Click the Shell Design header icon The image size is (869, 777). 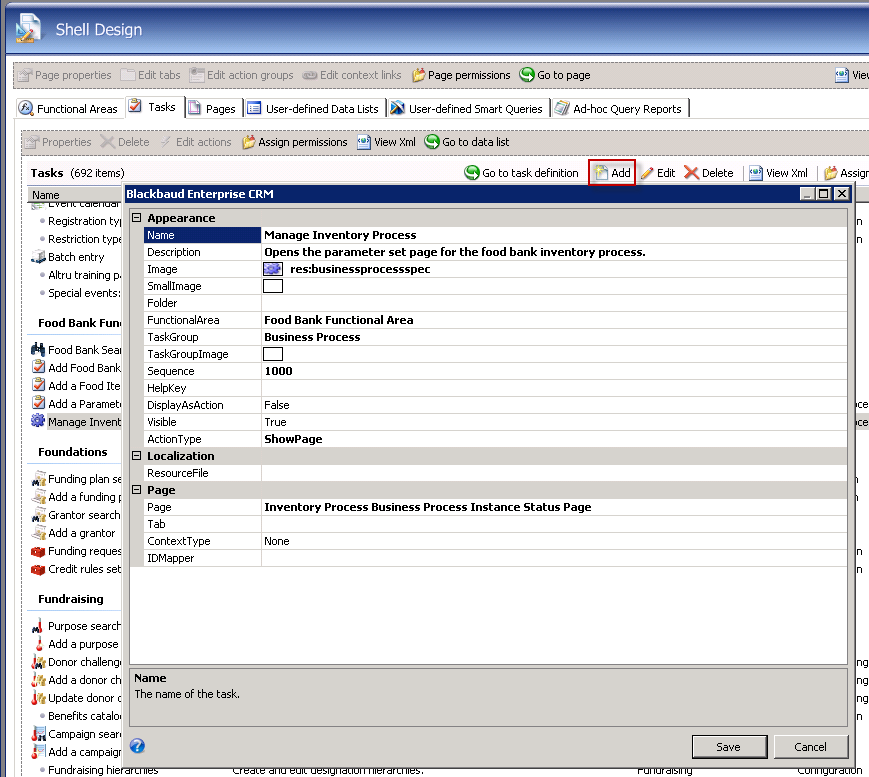[27, 28]
